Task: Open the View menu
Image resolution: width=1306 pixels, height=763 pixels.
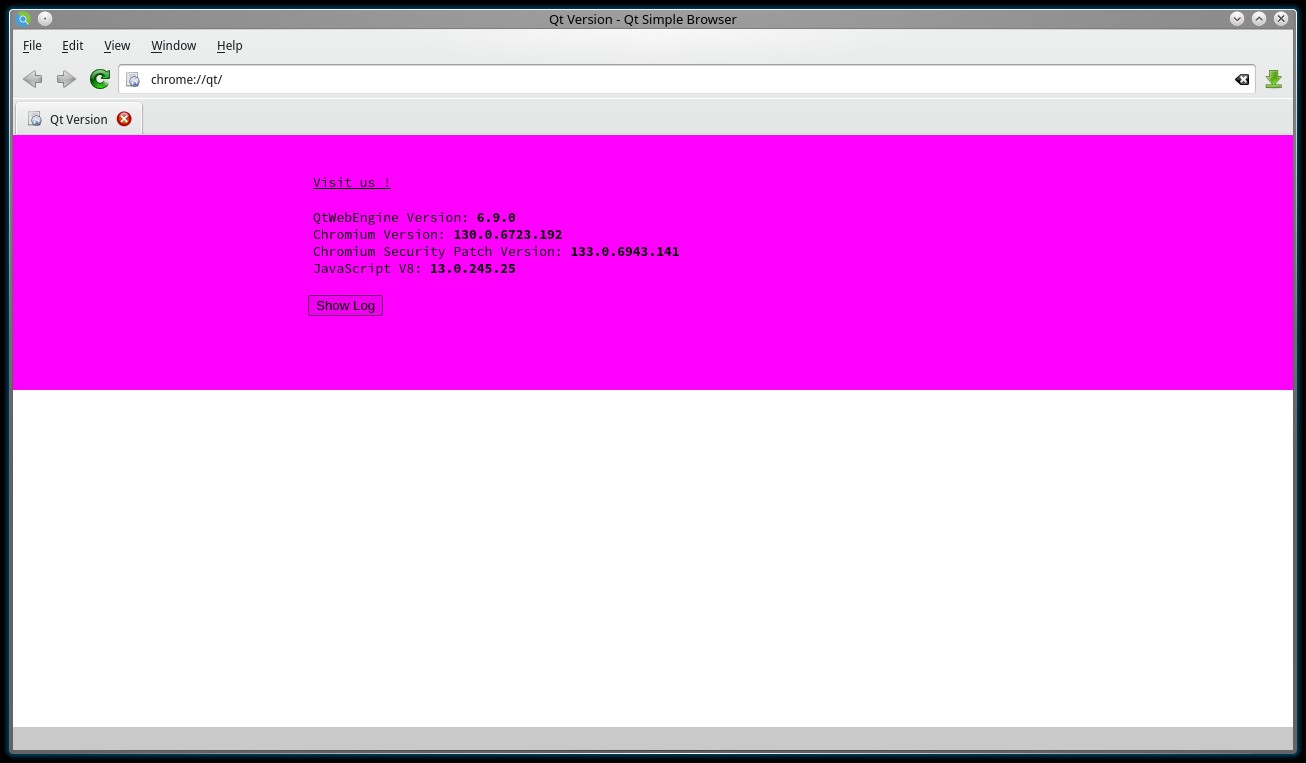Action: (117, 45)
